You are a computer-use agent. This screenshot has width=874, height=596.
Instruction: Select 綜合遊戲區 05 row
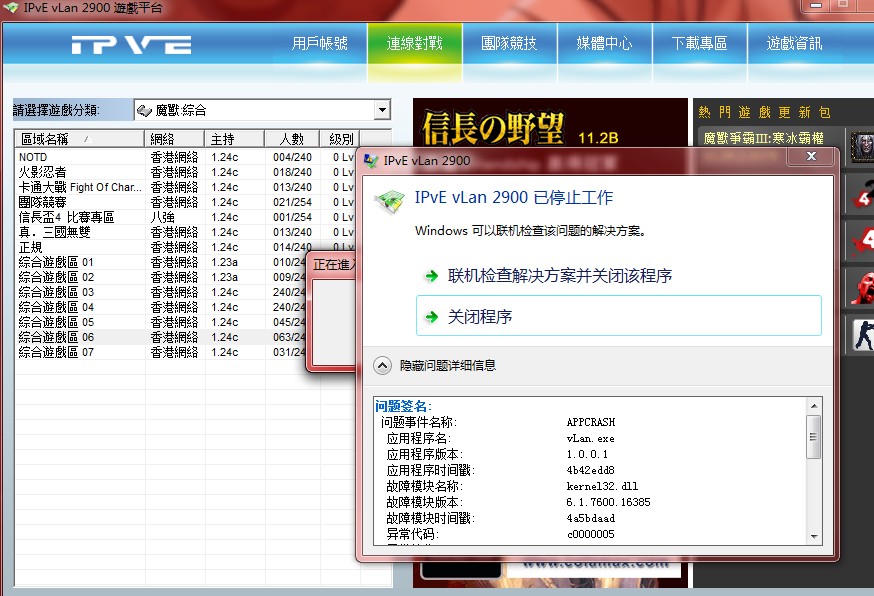[x=162, y=322]
